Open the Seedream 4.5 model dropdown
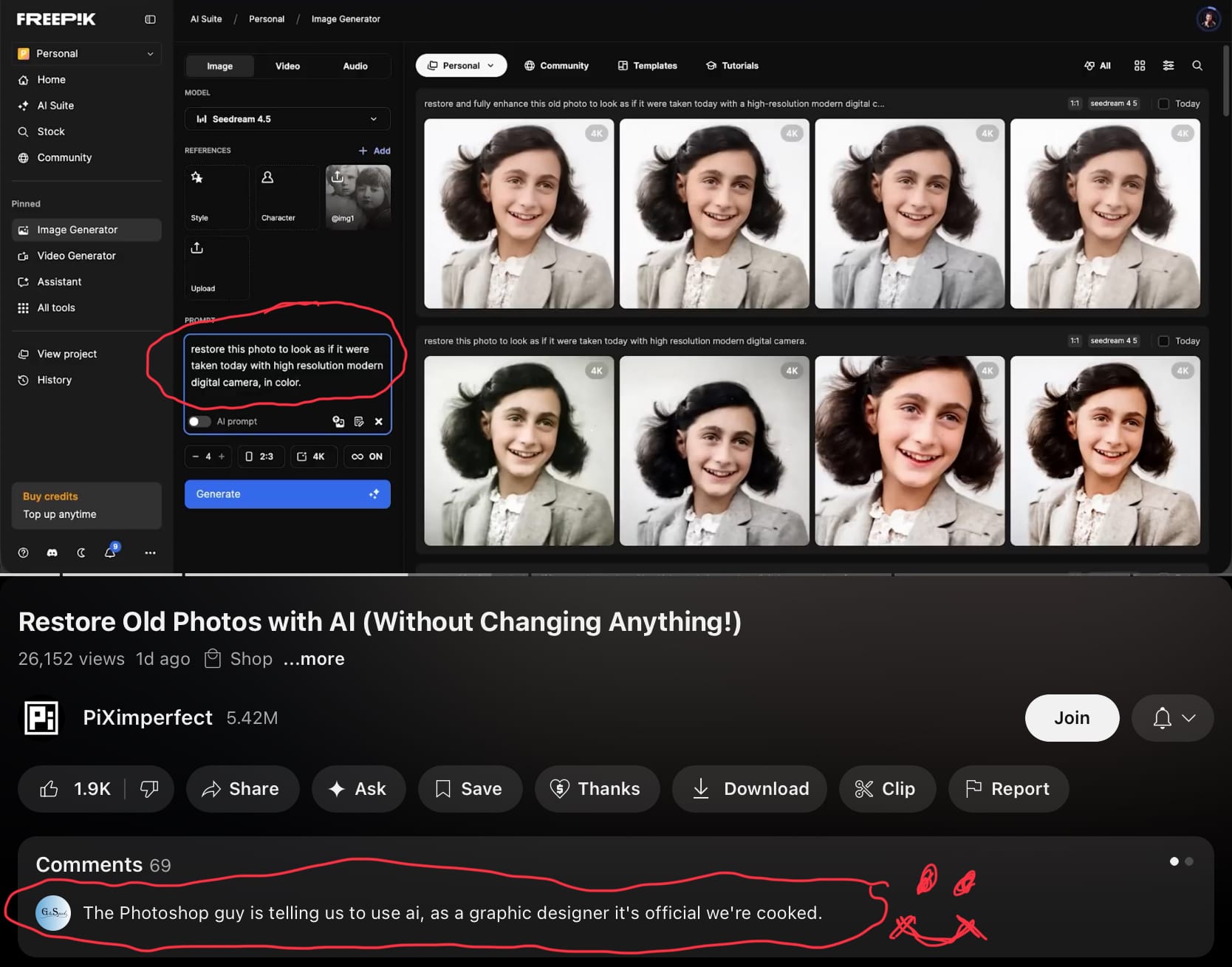Viewport: 1232px width, 967px height. pyautogui.click(x=287, y=119)
